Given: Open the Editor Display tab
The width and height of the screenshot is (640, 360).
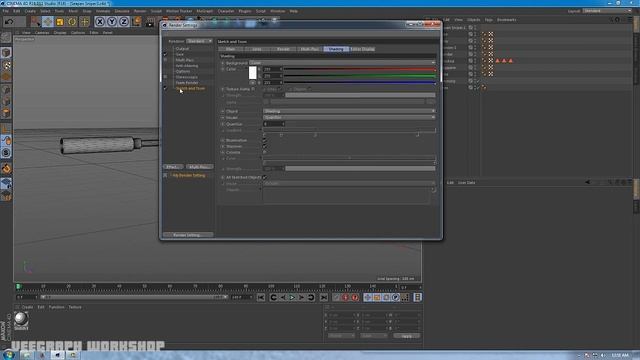Looking at the screenshot, I should 362,49.
